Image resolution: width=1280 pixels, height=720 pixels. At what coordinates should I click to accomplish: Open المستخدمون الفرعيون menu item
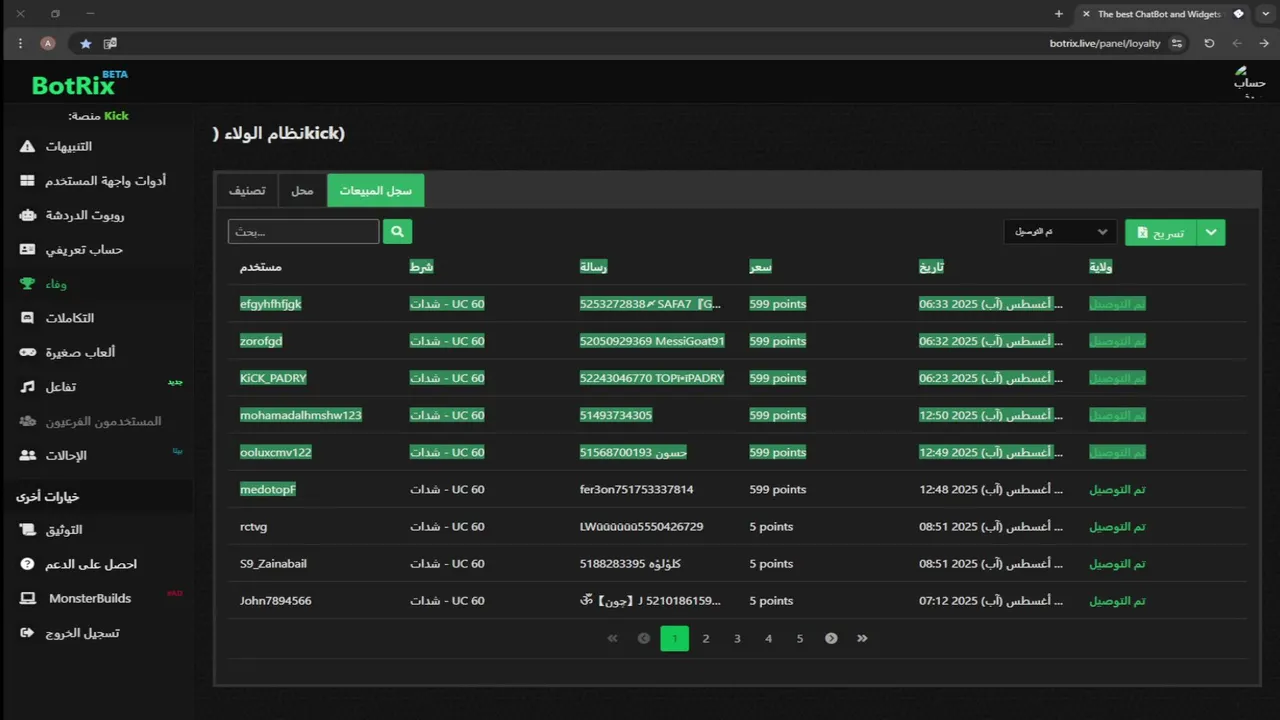click(103, 421)
